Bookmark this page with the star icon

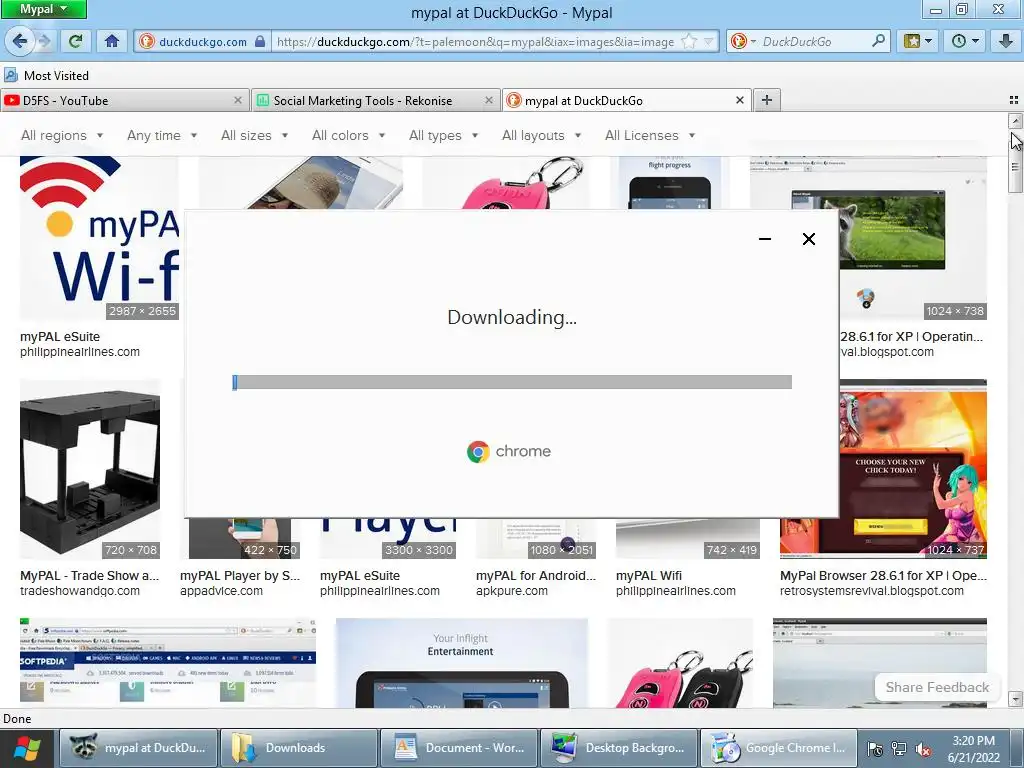coord(689,42)
